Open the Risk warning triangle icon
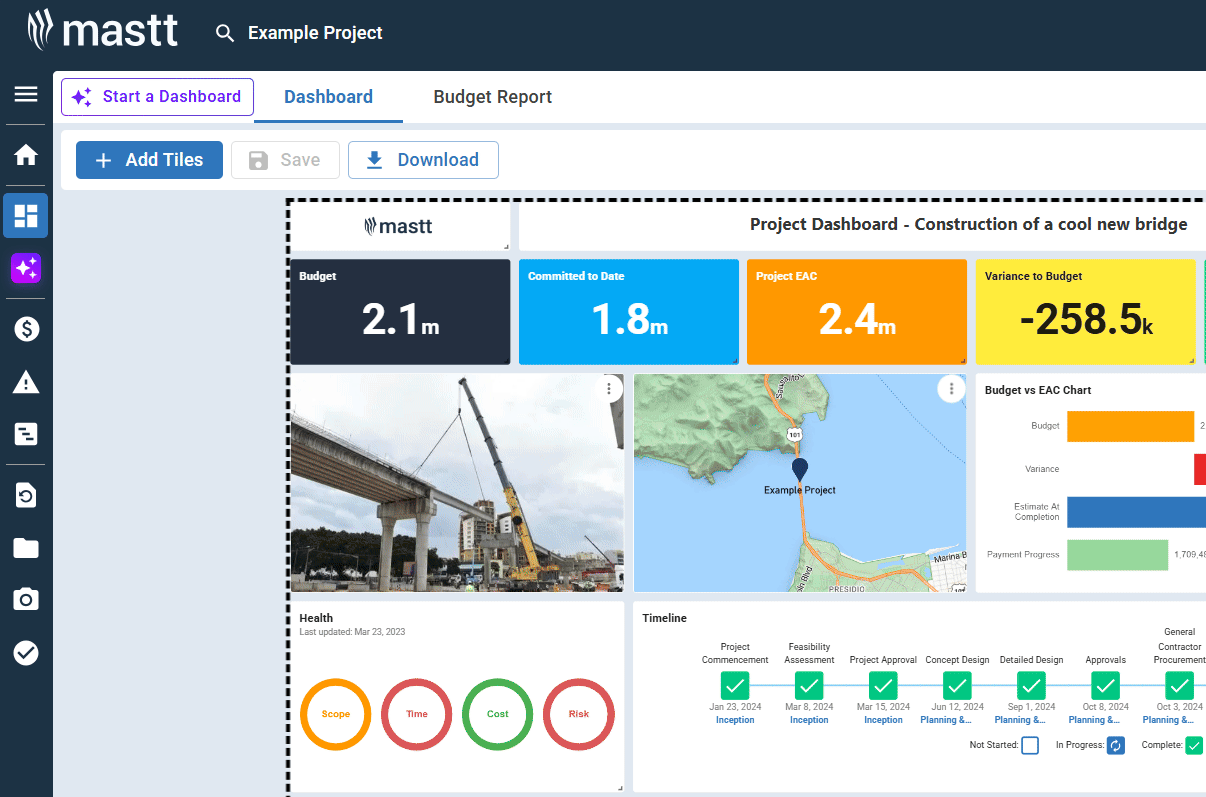The width and height of the screenshot is (1206, 797). (26, 382)
